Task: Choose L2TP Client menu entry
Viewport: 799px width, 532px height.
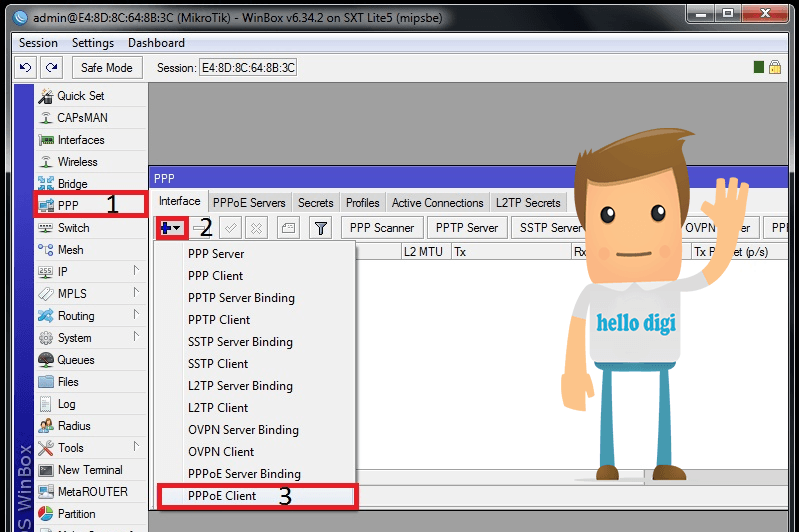Action: click(x=255, y=408)
